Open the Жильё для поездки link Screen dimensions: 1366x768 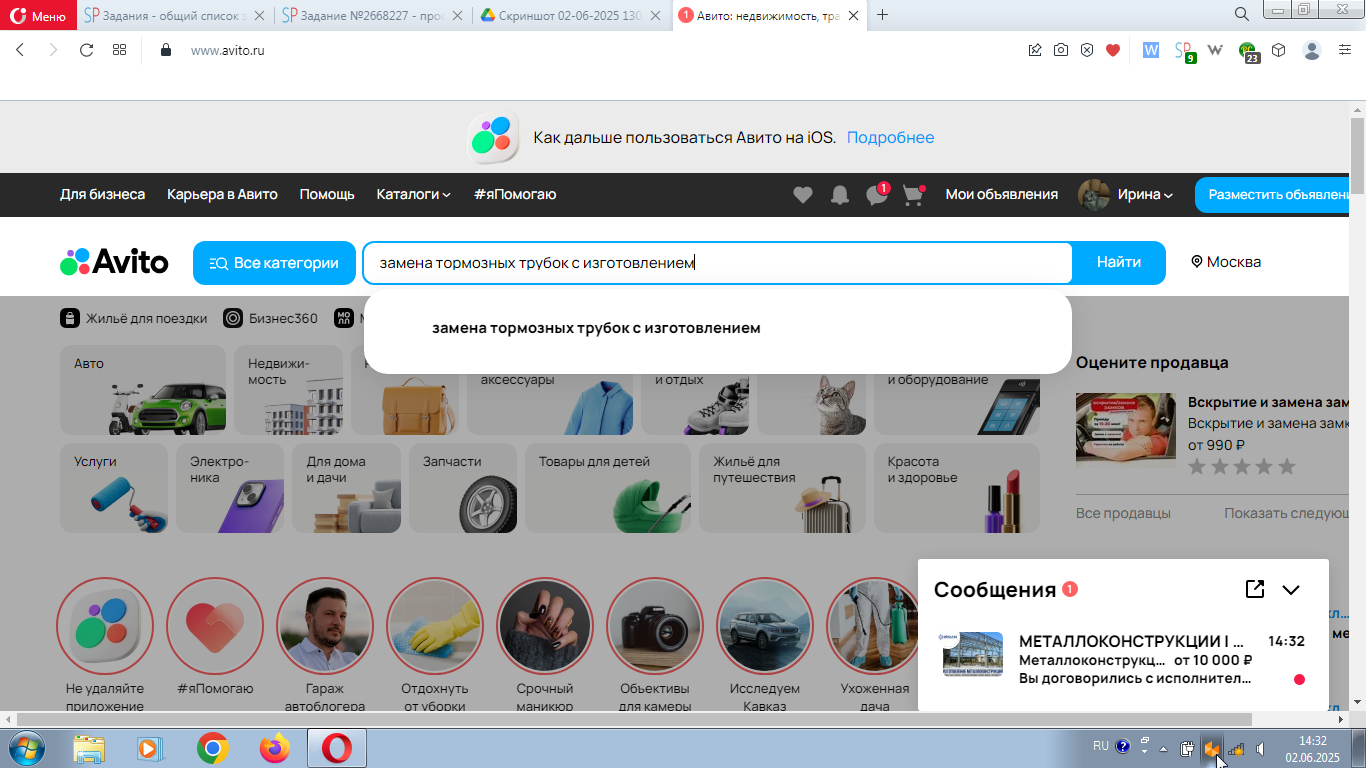pyautogui.click(x=134, y=318)
